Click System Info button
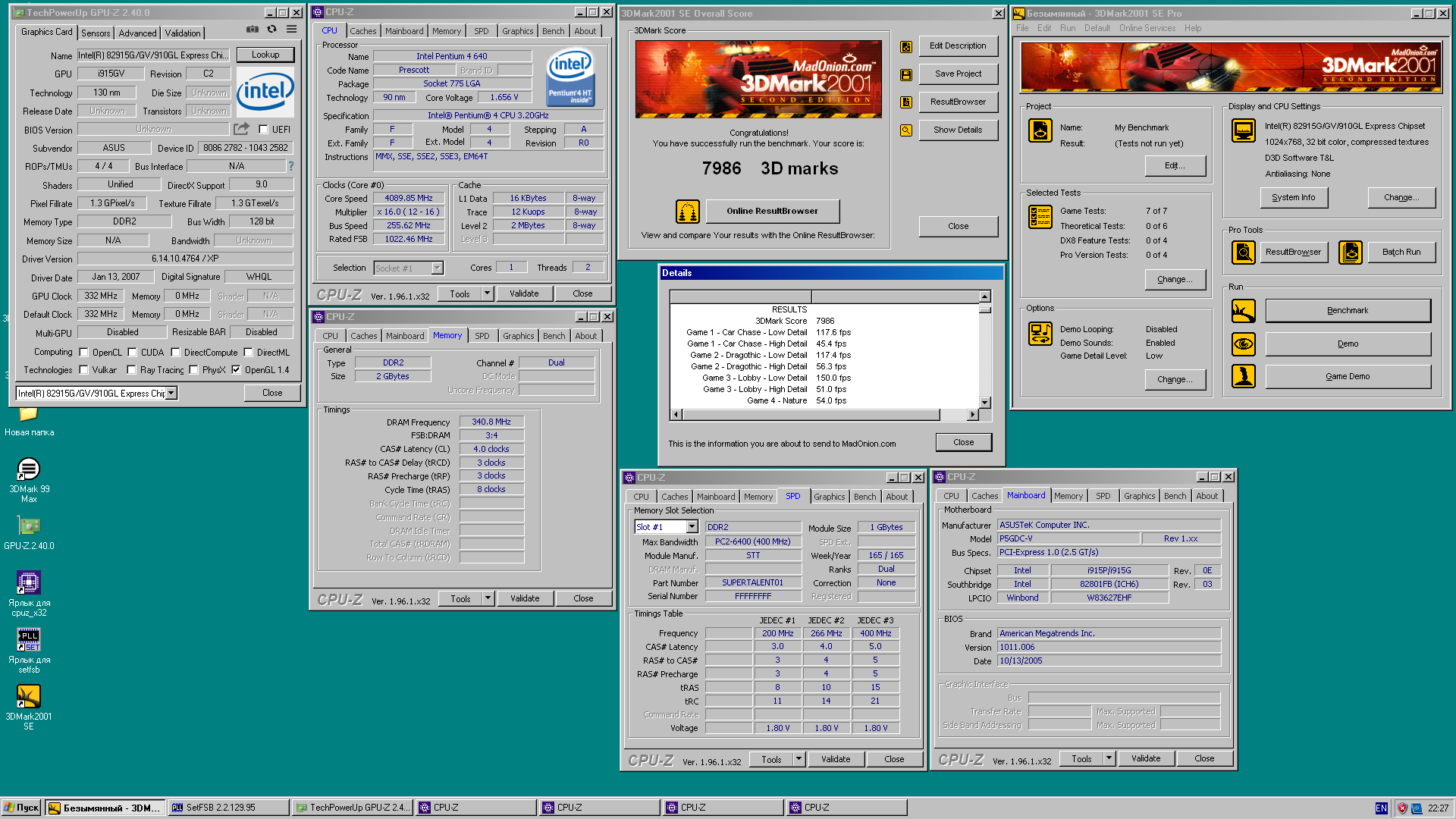 point(1293,197)
